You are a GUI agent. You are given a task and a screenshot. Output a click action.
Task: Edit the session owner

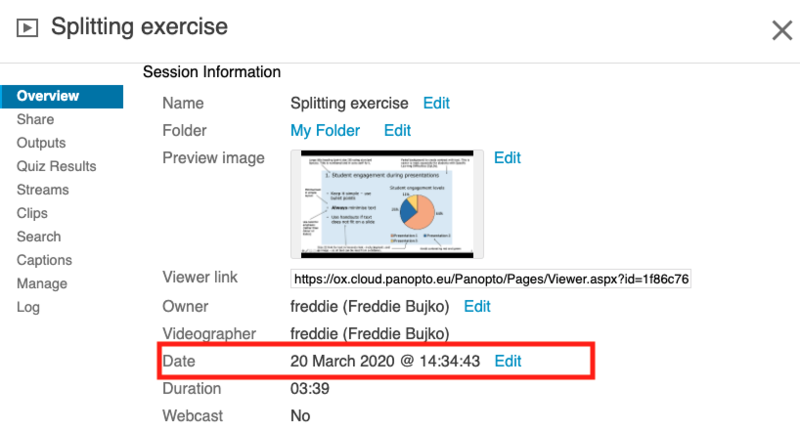pyautogui.click(x=477, y=306)
